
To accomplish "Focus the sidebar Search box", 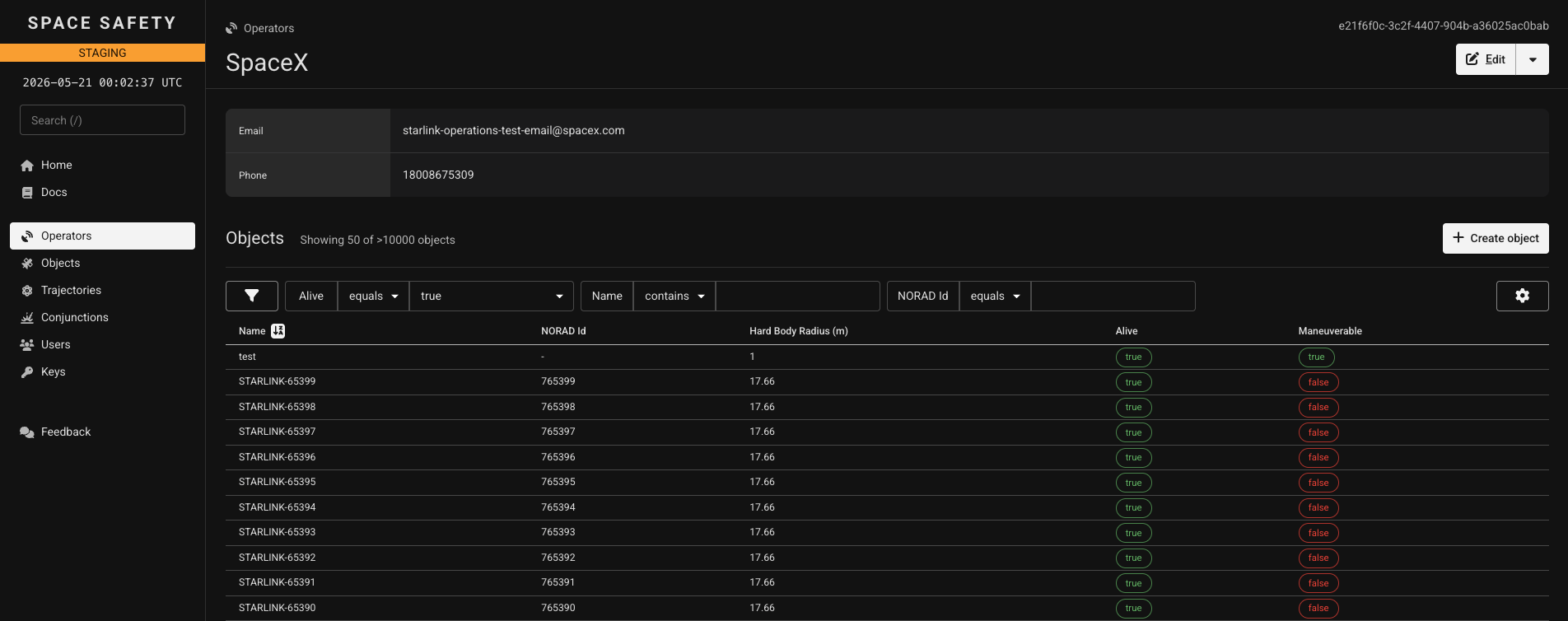I will pos(102,120).
